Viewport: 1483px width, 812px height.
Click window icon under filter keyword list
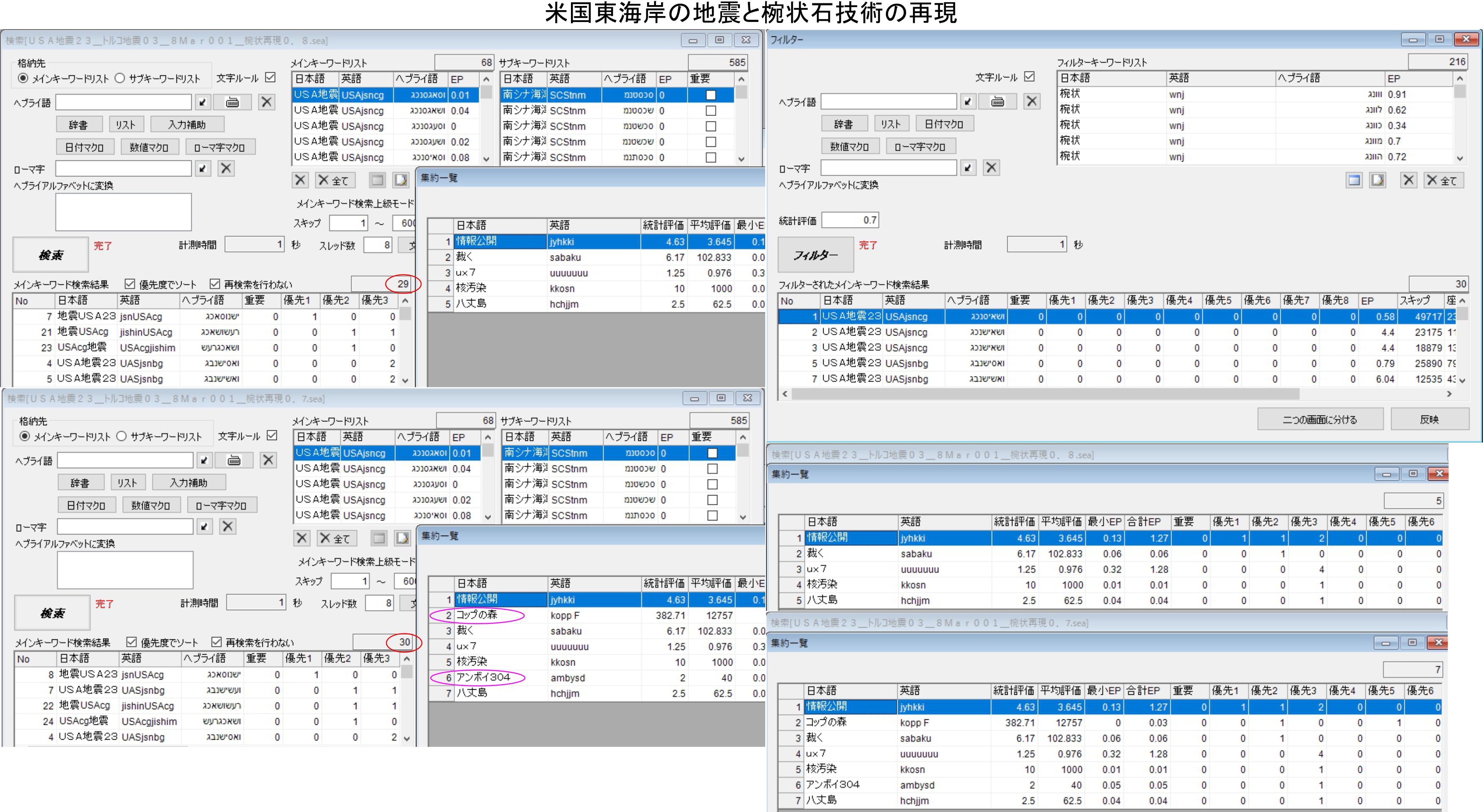coord(1354,181)
